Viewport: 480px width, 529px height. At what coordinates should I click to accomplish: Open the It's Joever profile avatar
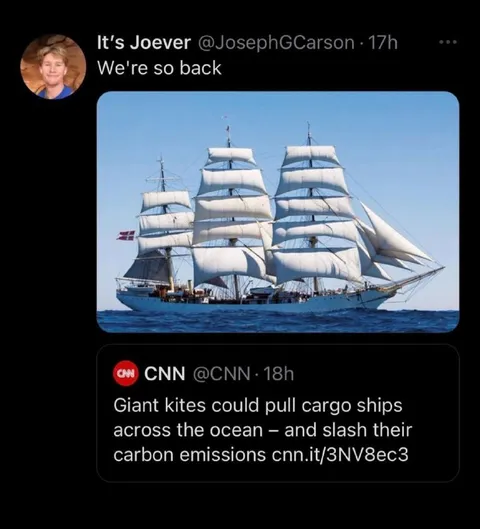point(53,67)
